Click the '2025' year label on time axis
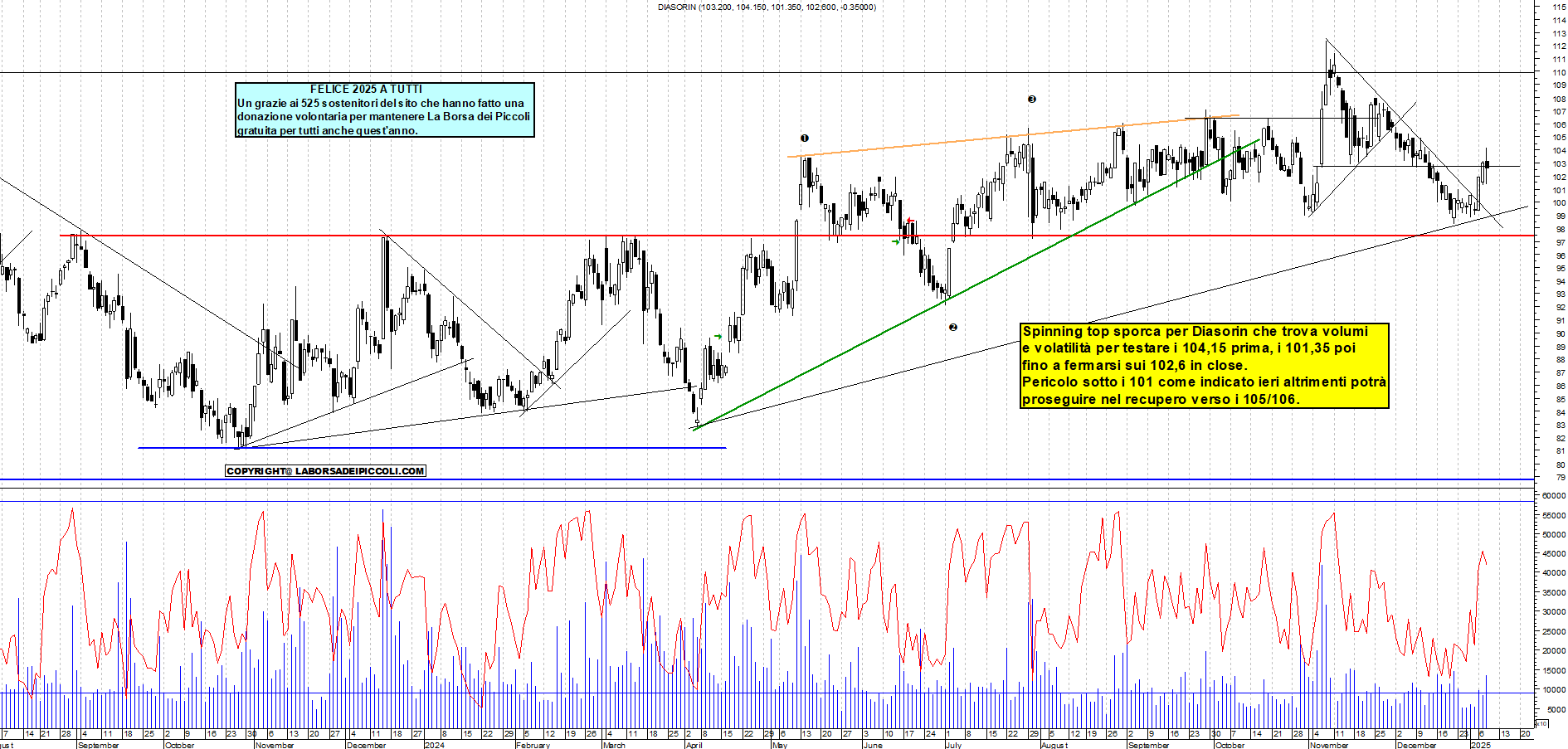 coord(1480,745)
